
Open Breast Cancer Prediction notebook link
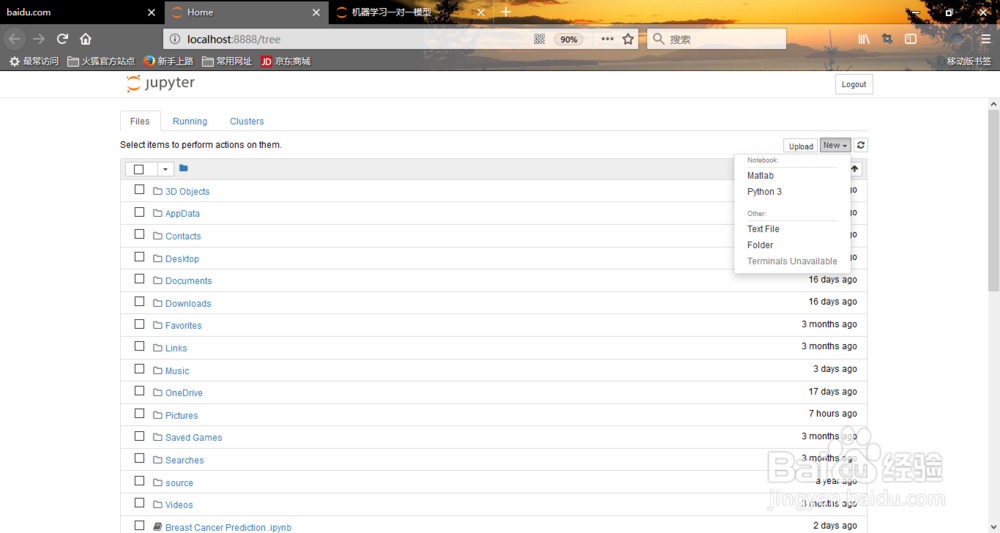(228, 527)
